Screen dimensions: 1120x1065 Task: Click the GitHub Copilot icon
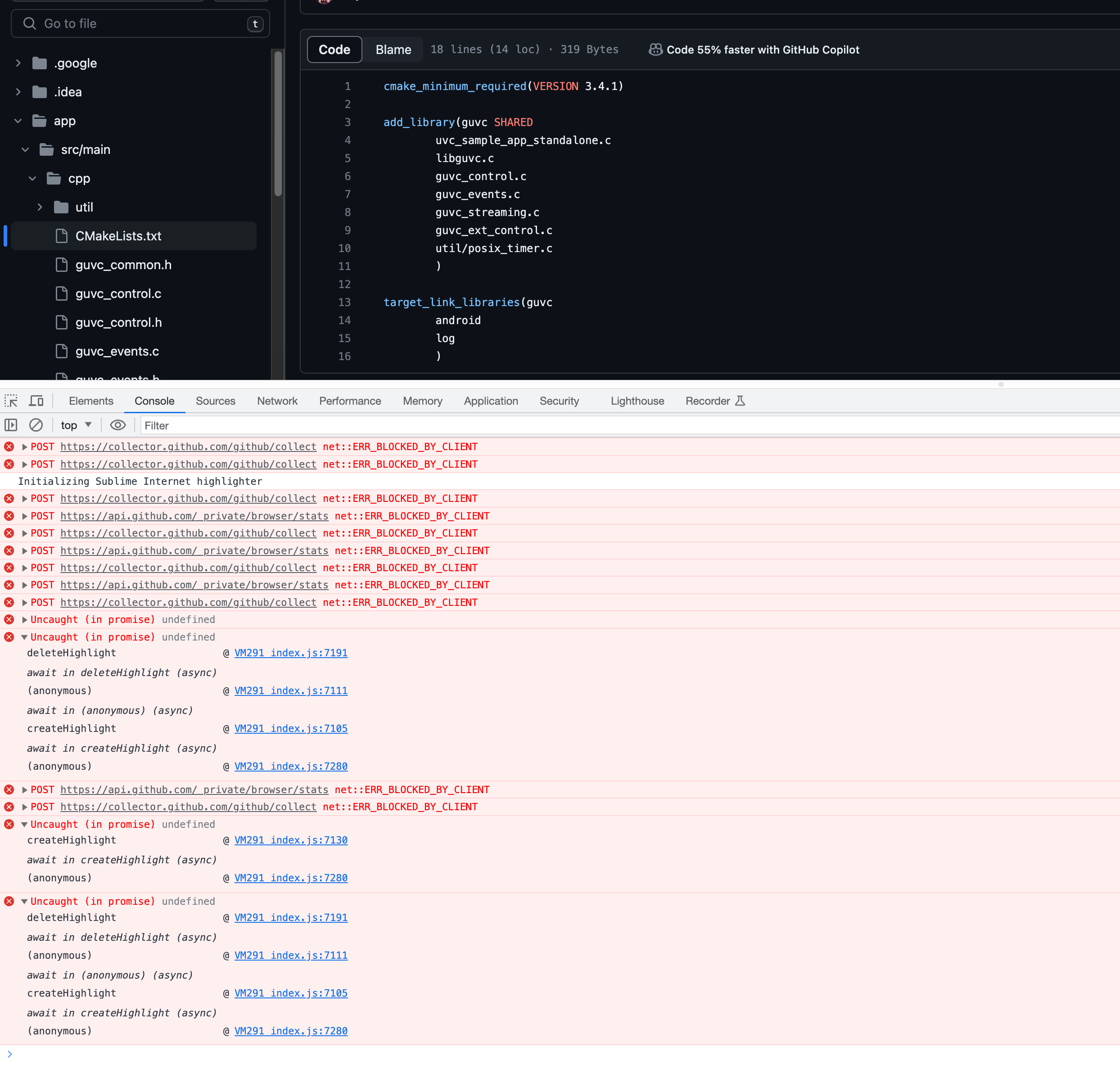pyautogui.click(x=655, y=50)
